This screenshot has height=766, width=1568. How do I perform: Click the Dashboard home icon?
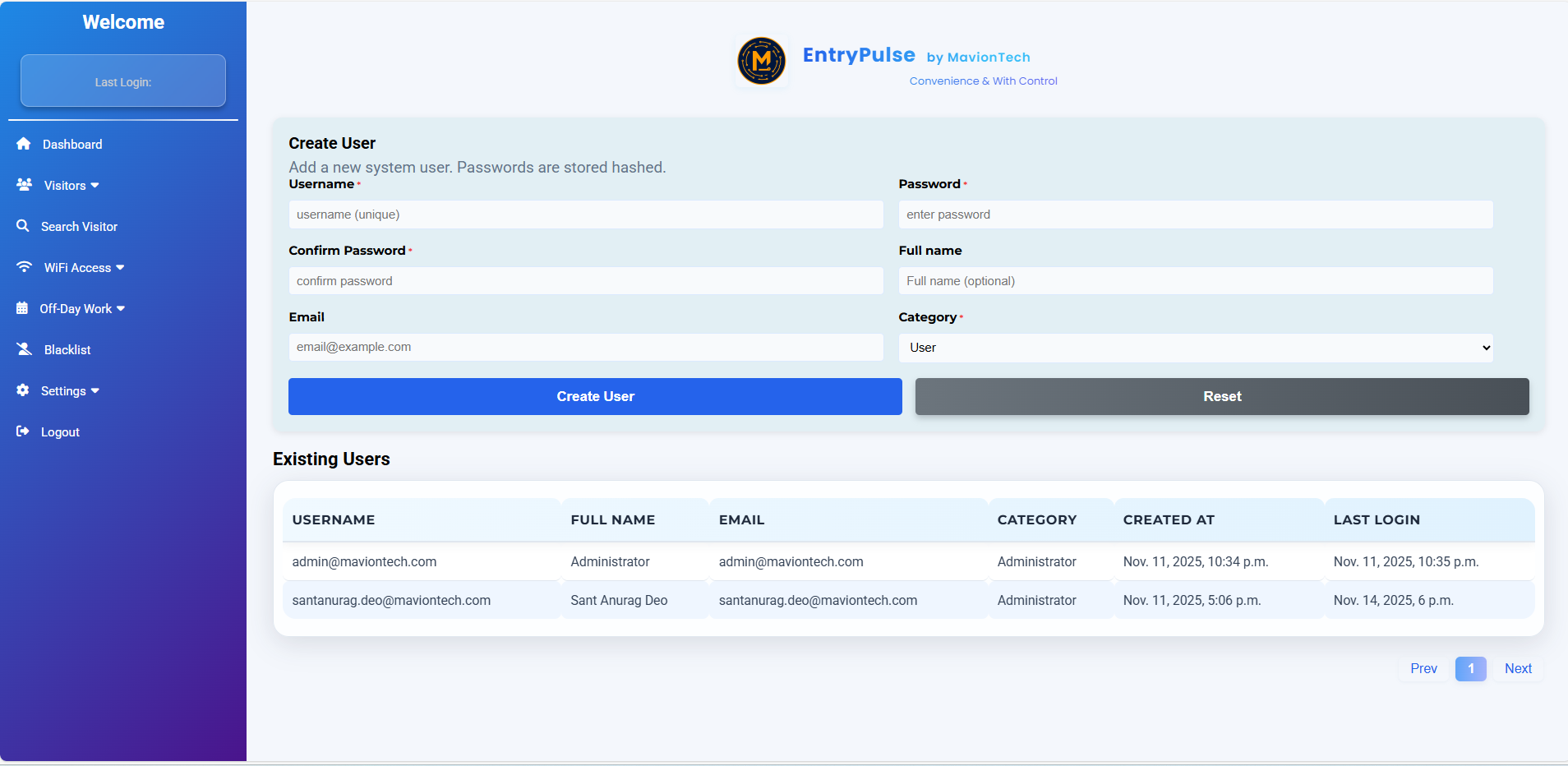coord(24,144)
